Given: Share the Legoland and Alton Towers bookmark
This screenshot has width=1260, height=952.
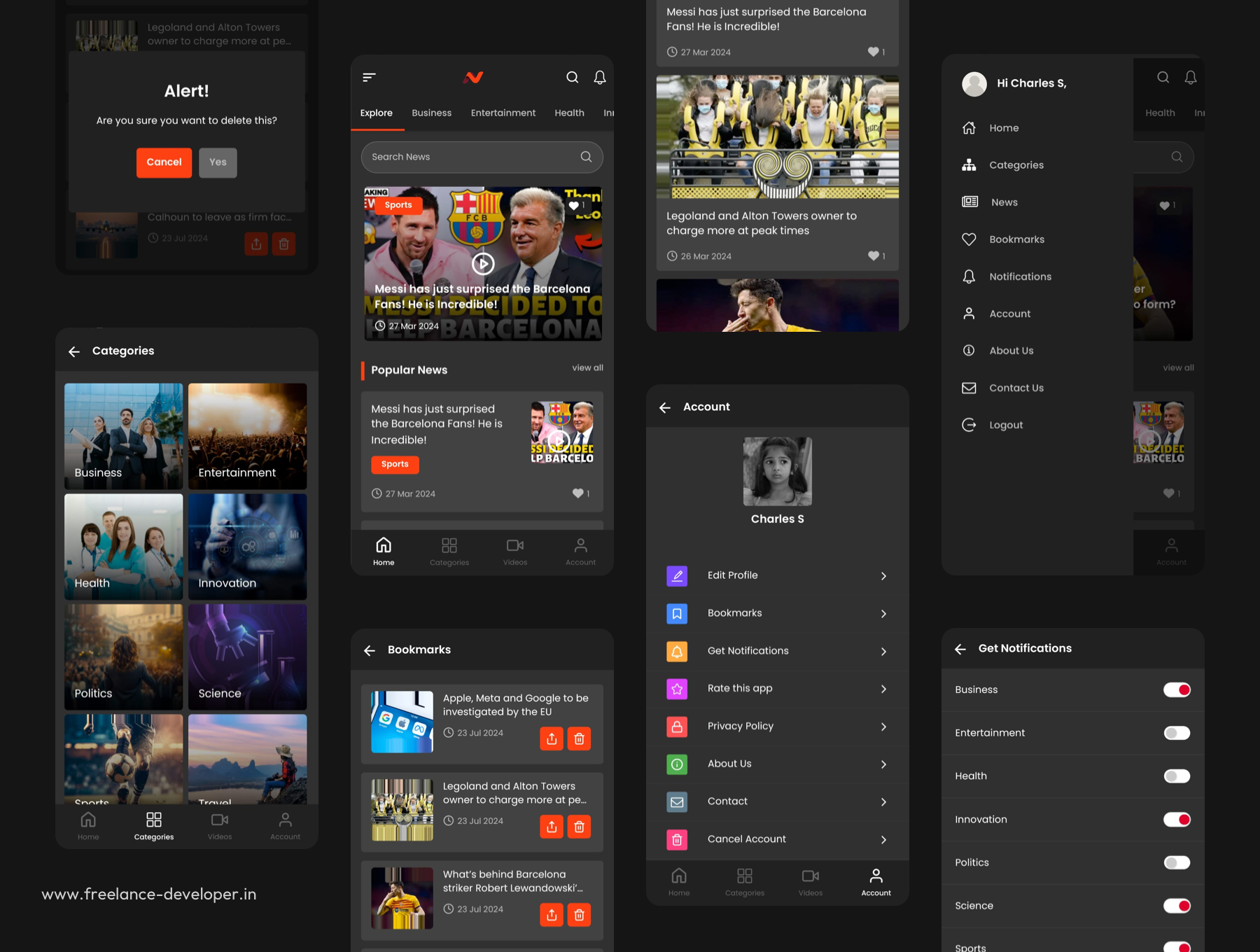Looking at the screenshot, I should click(552, 827).
